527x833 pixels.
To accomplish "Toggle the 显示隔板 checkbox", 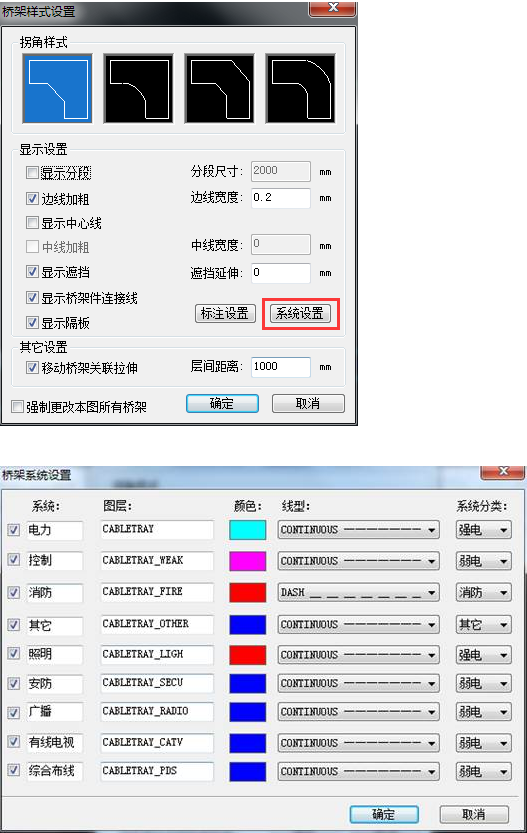I will (32, 322).
